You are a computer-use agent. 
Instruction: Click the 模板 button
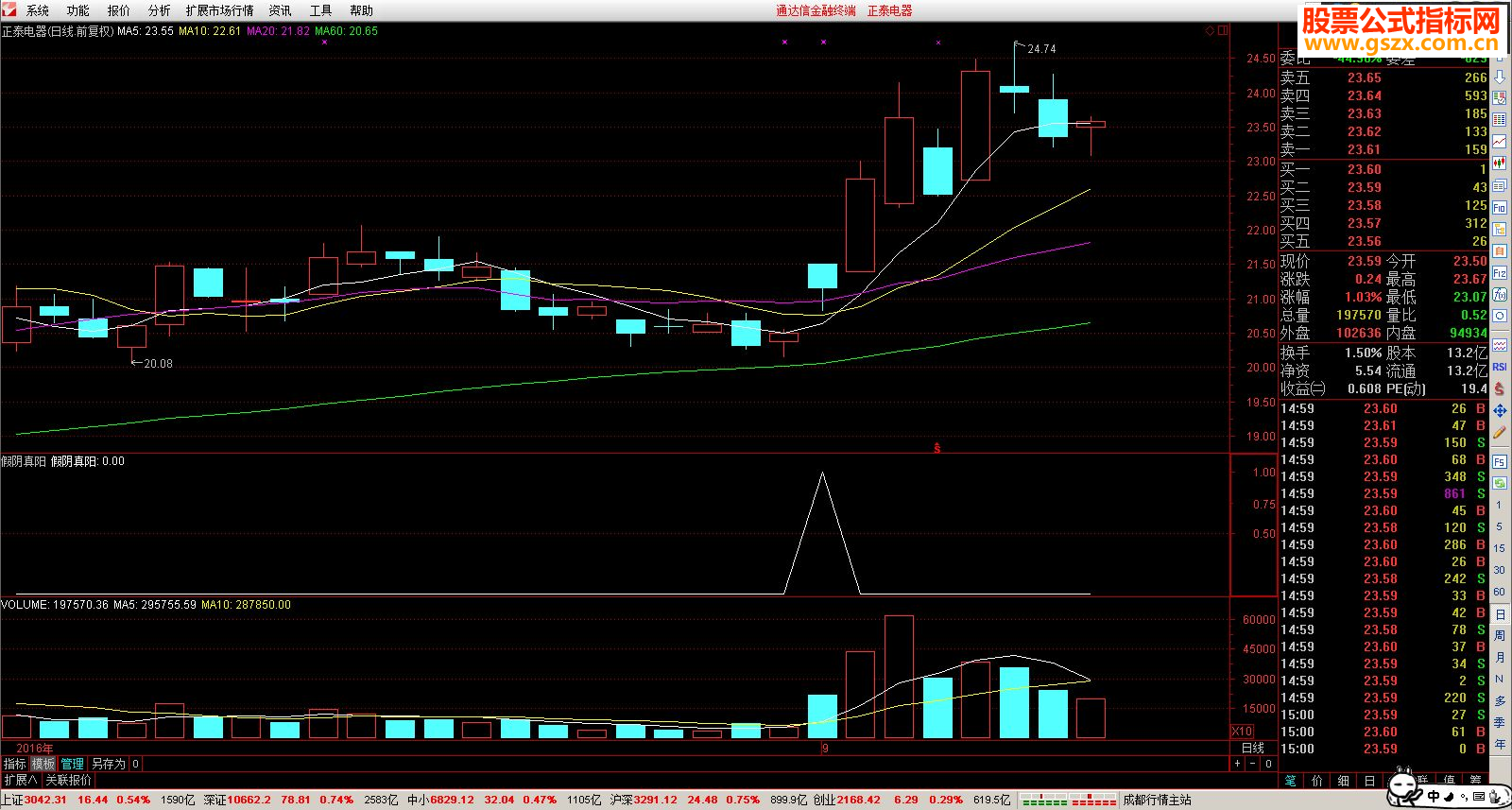[43, 764]
